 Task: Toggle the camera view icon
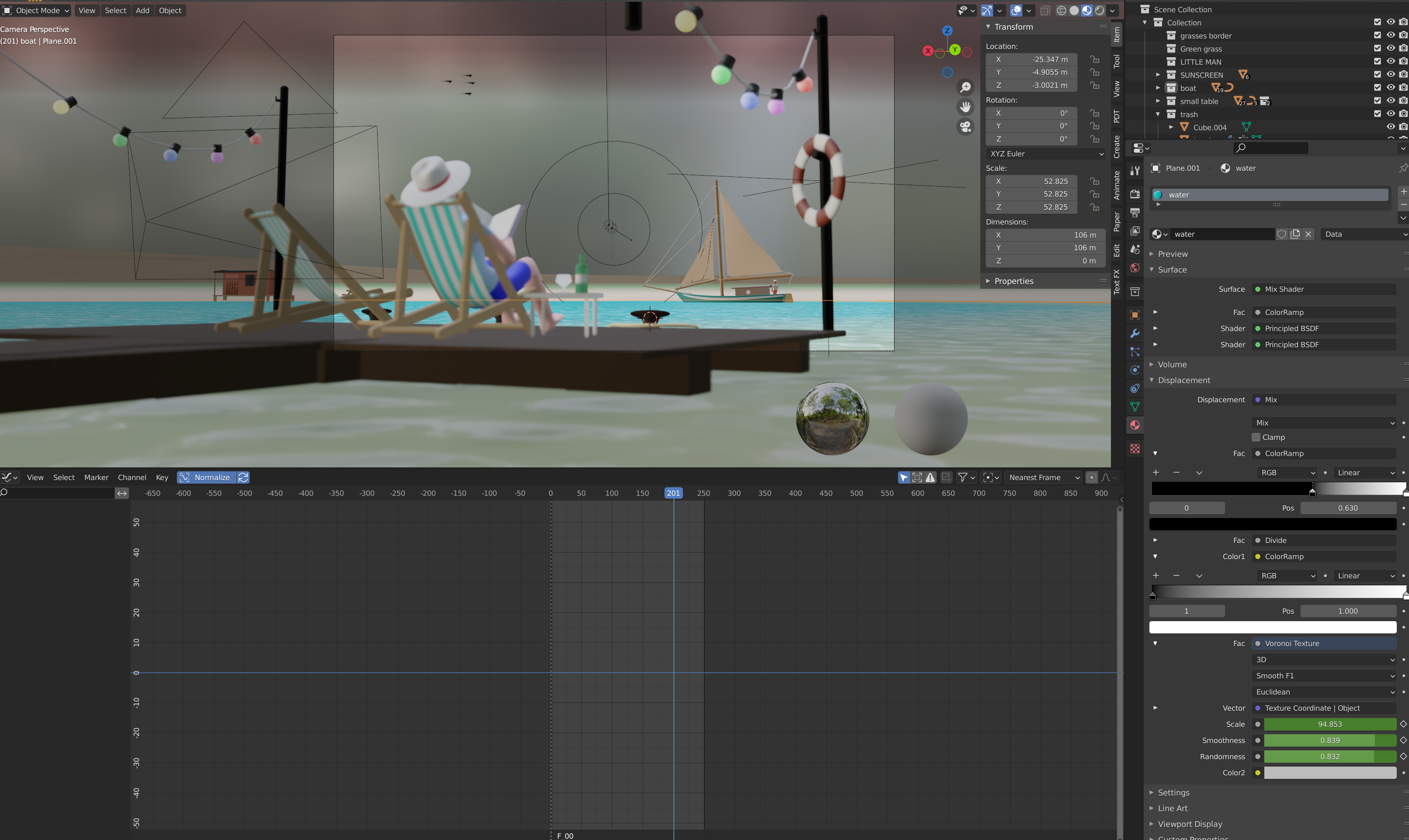pos(965,126)
